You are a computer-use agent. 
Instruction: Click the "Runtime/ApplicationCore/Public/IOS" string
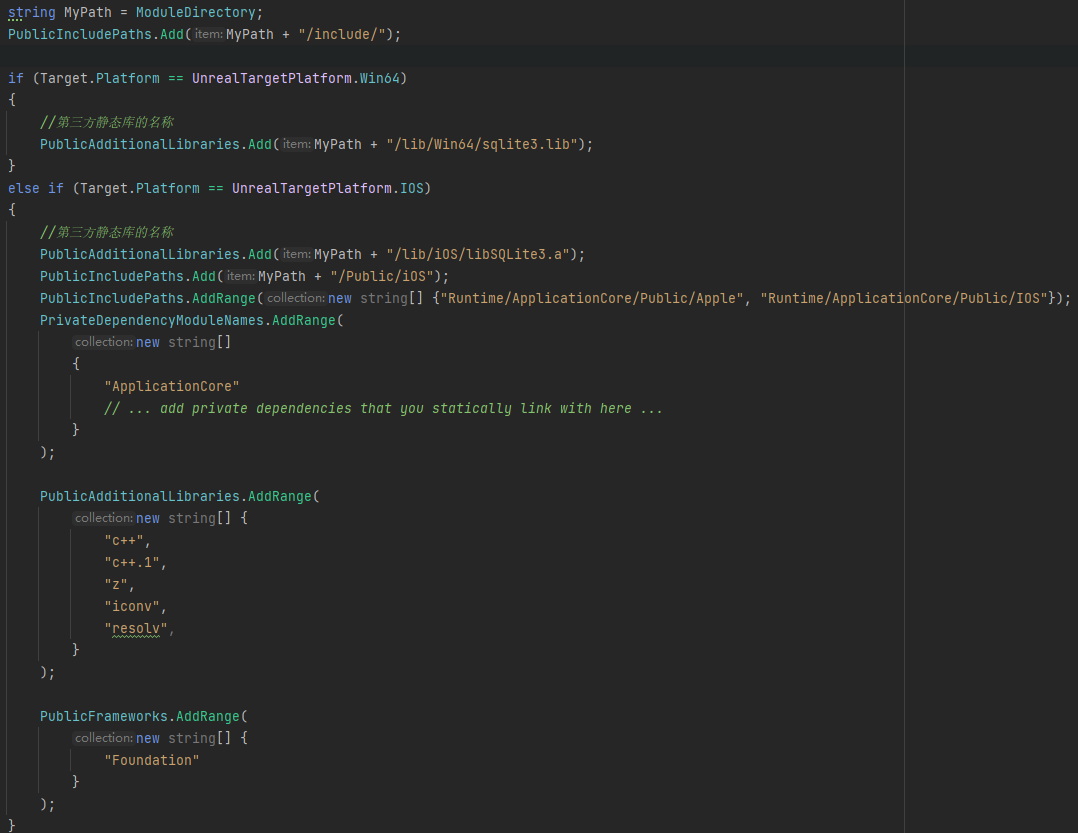coord(907,298)
